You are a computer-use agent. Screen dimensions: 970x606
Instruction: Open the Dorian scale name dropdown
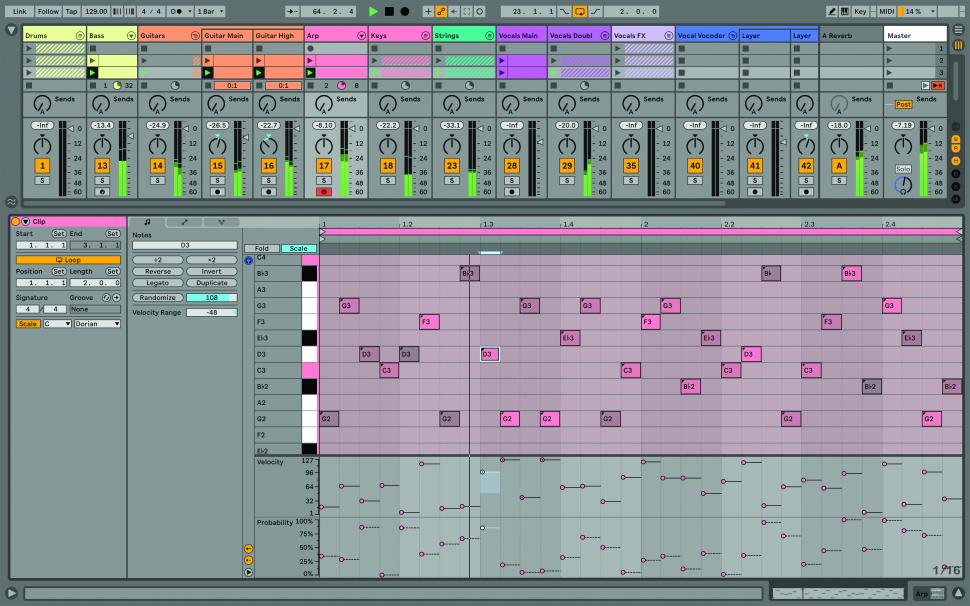[x=97, y=324]
